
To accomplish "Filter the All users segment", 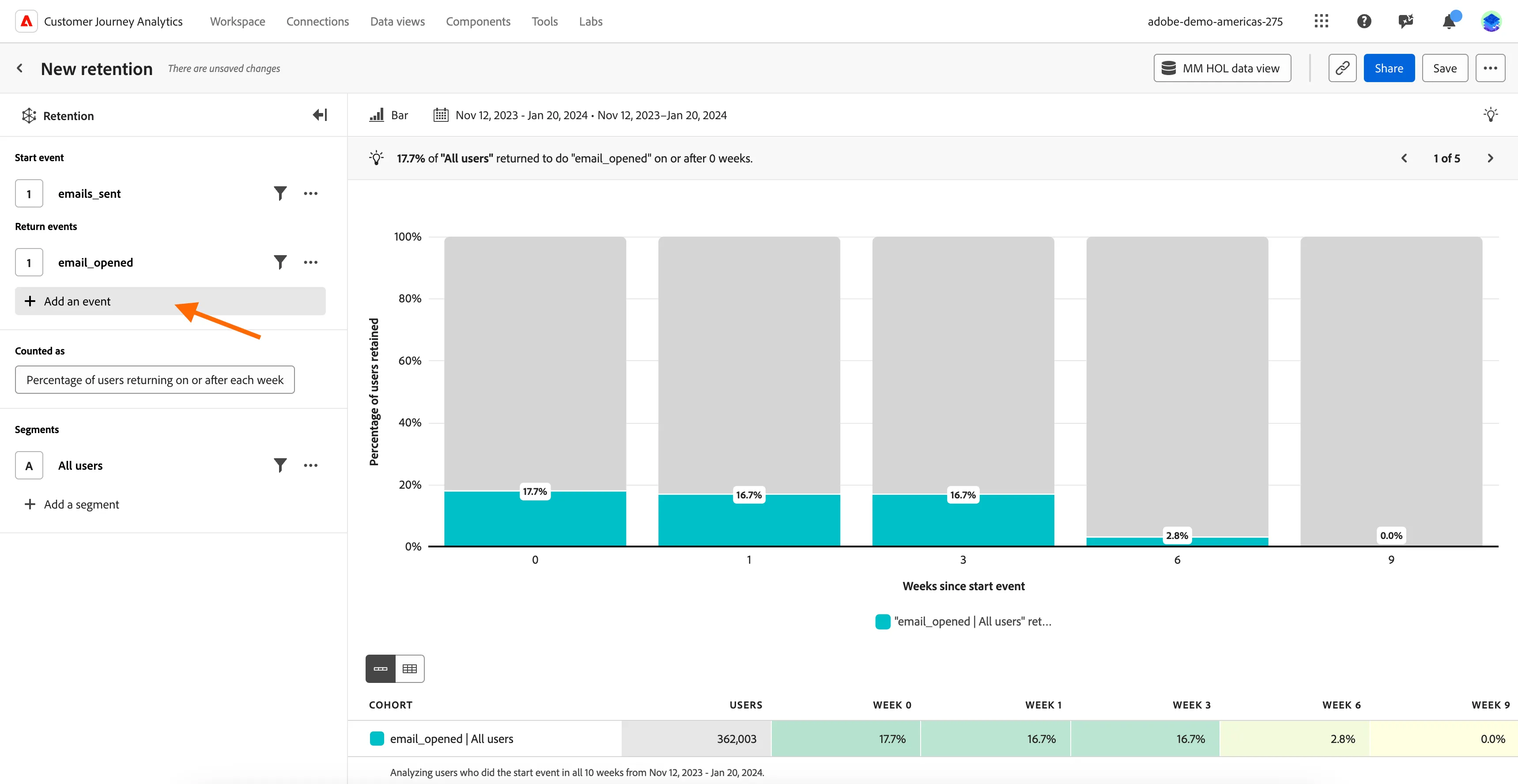I will click(280, 465).
